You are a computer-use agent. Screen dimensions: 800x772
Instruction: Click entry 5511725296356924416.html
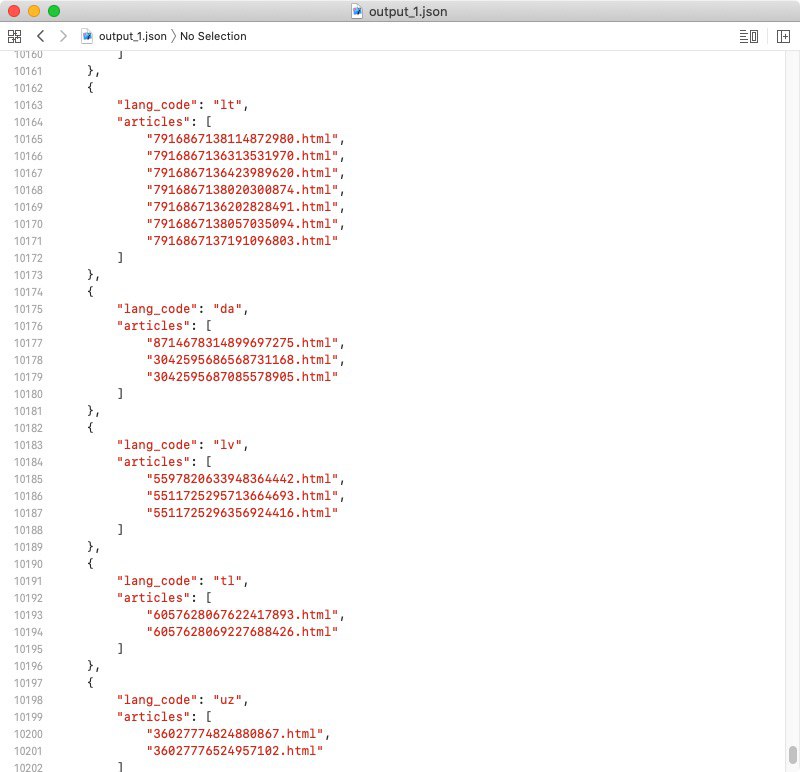click(x=242, y=513)
